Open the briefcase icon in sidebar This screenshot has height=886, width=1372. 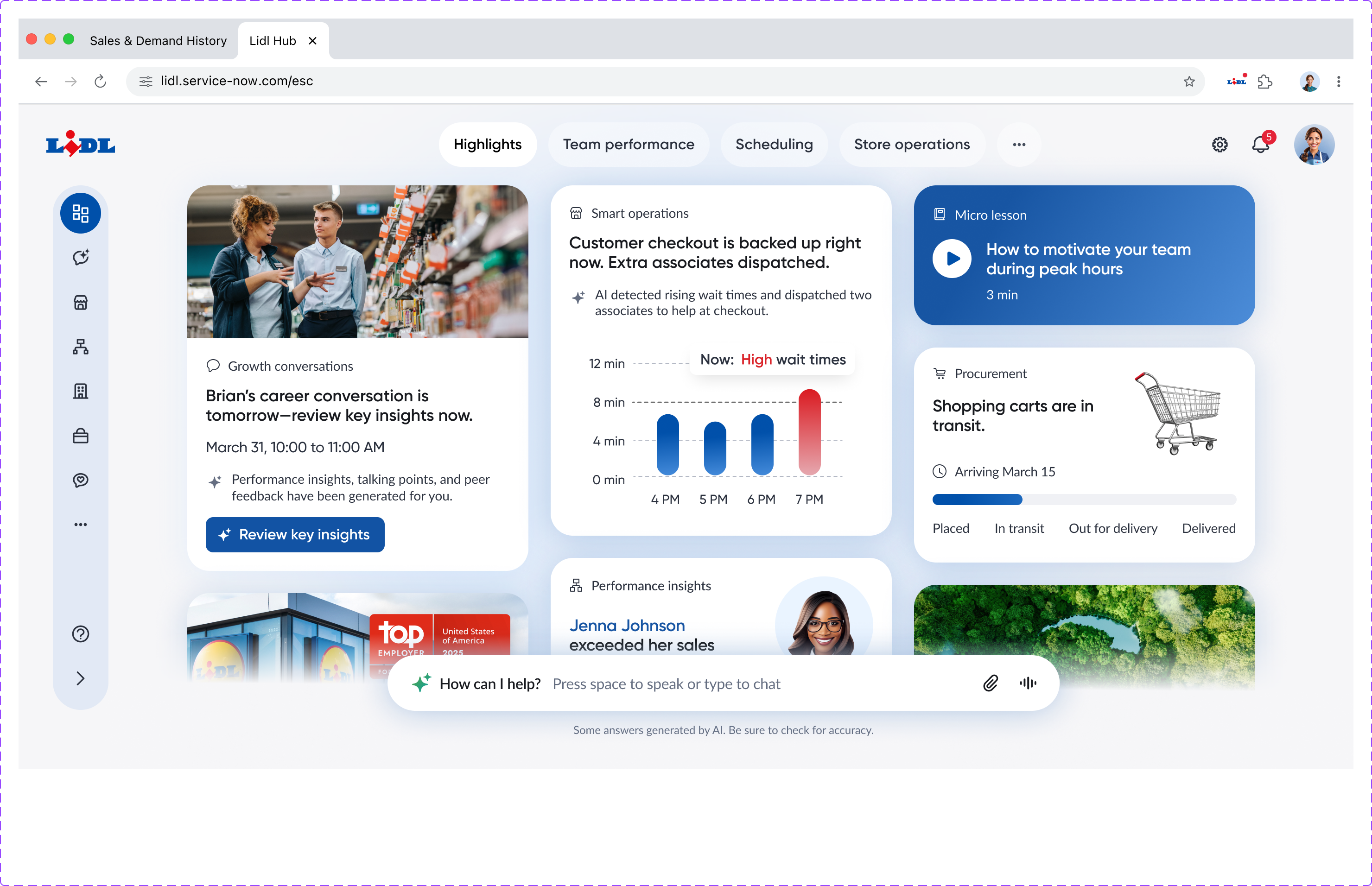81,436
